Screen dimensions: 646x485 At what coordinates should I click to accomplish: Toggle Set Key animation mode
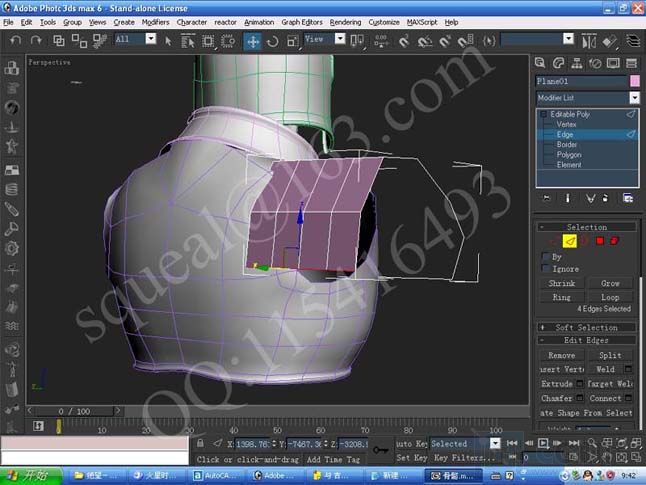pyautogui.click(x=411, y=457)
